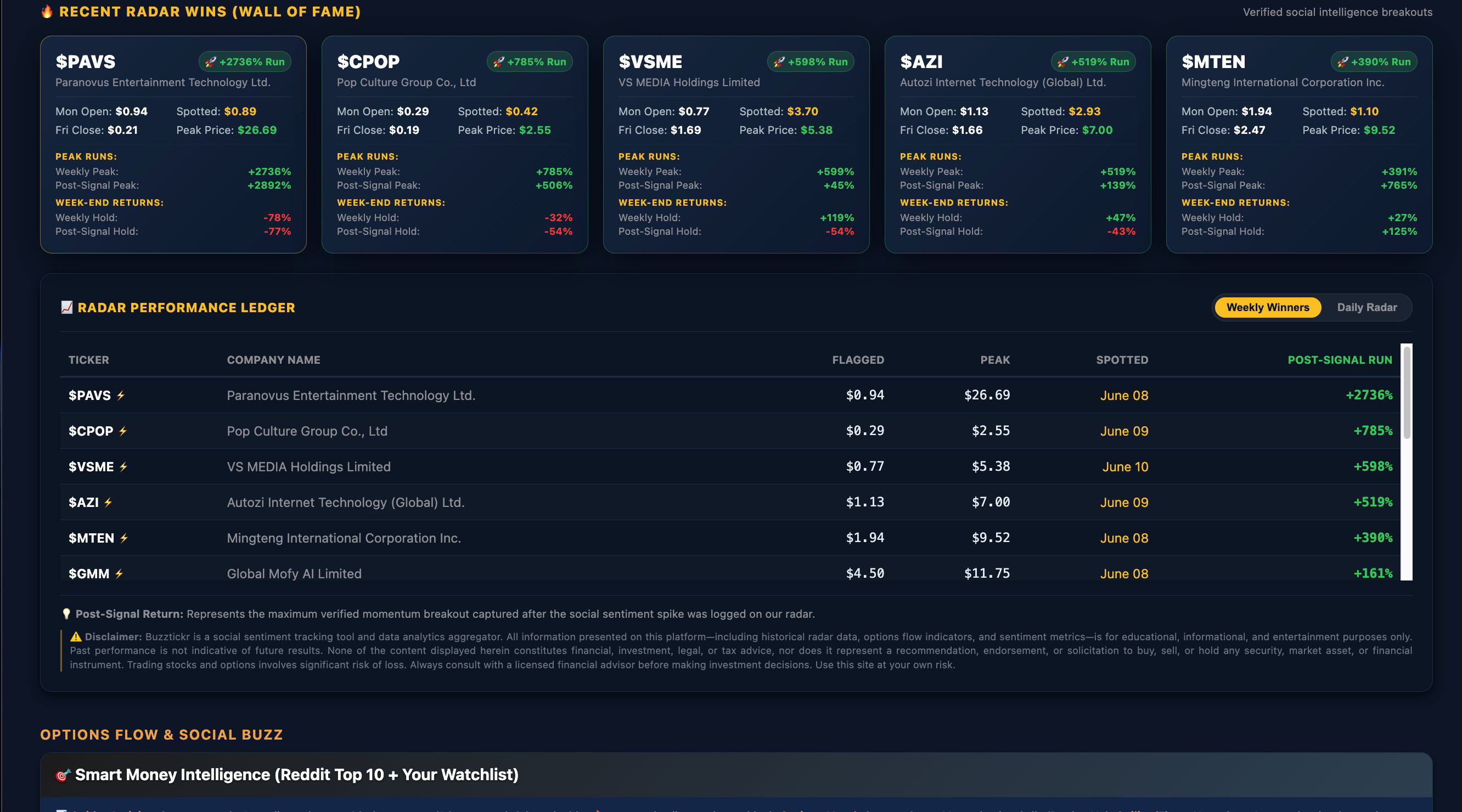Click the lightning bolt next to $VSME
The height and width of the screenshot is (812, 1462).
point(123,467)
